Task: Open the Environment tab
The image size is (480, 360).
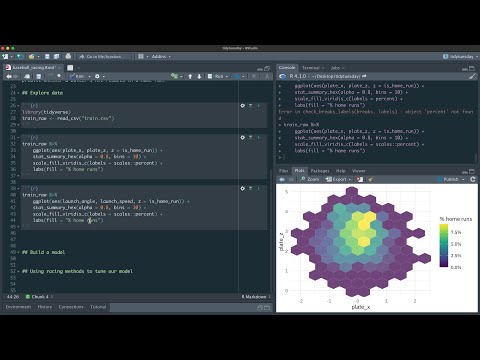Action: point(18,307)
